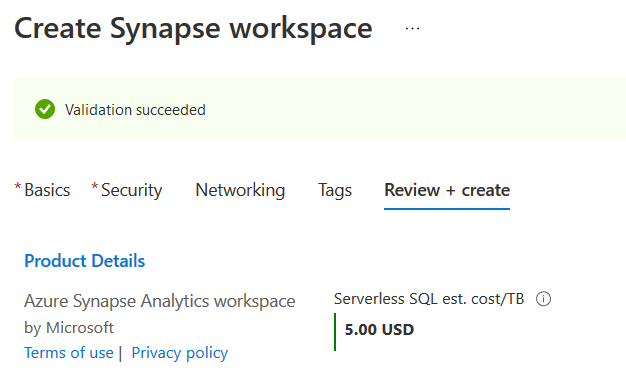Click the by Microsoft text

[x=69, y=328]
